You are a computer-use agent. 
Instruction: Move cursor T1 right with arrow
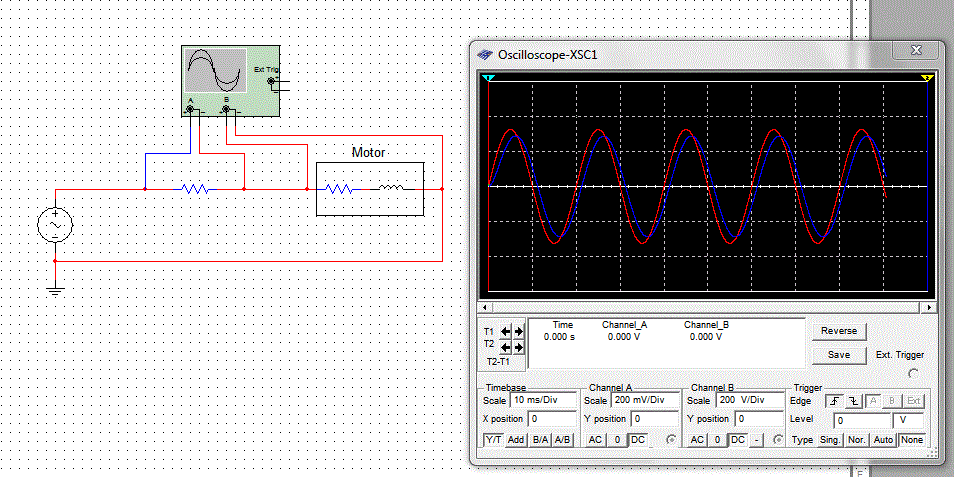coord(518,332)
